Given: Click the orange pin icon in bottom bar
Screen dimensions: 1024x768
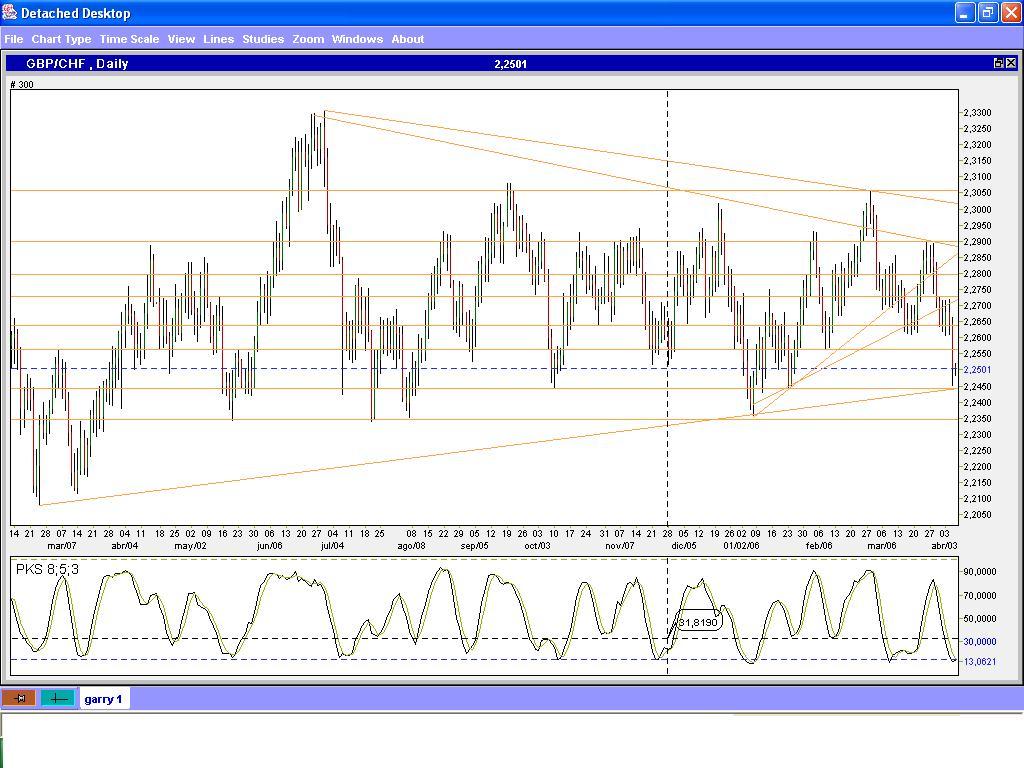Looking at the screenshot, I should [18, 698].
